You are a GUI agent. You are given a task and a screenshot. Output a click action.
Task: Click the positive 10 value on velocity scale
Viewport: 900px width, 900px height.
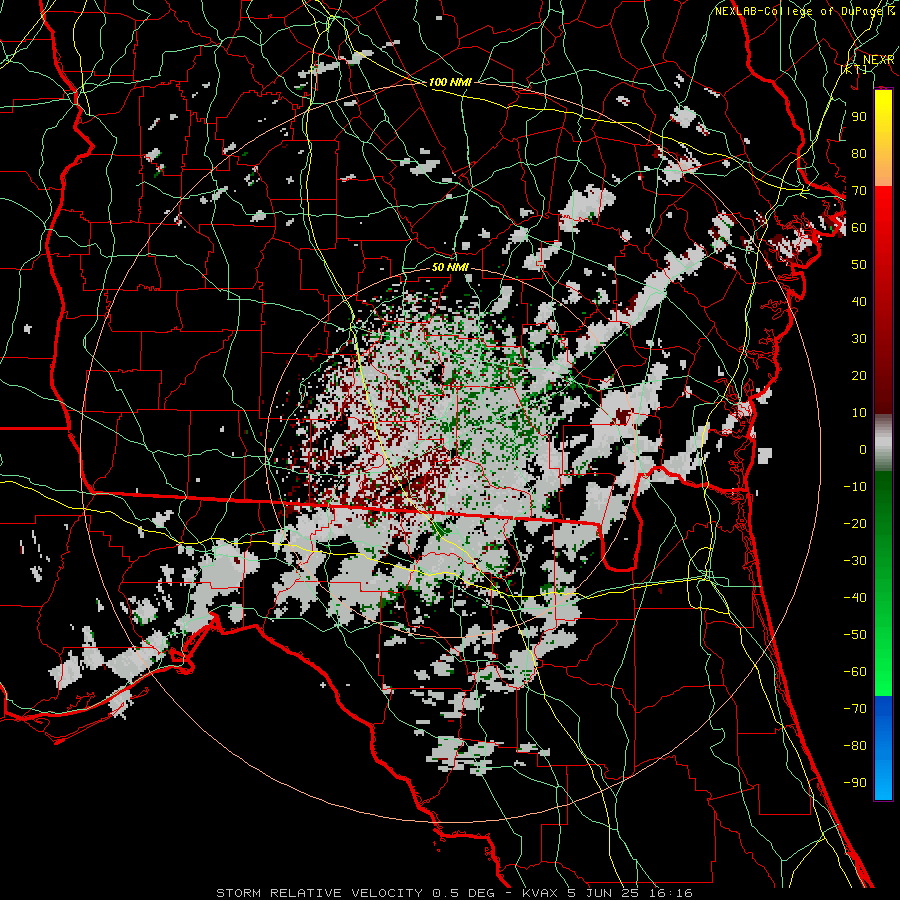[859, 413]
